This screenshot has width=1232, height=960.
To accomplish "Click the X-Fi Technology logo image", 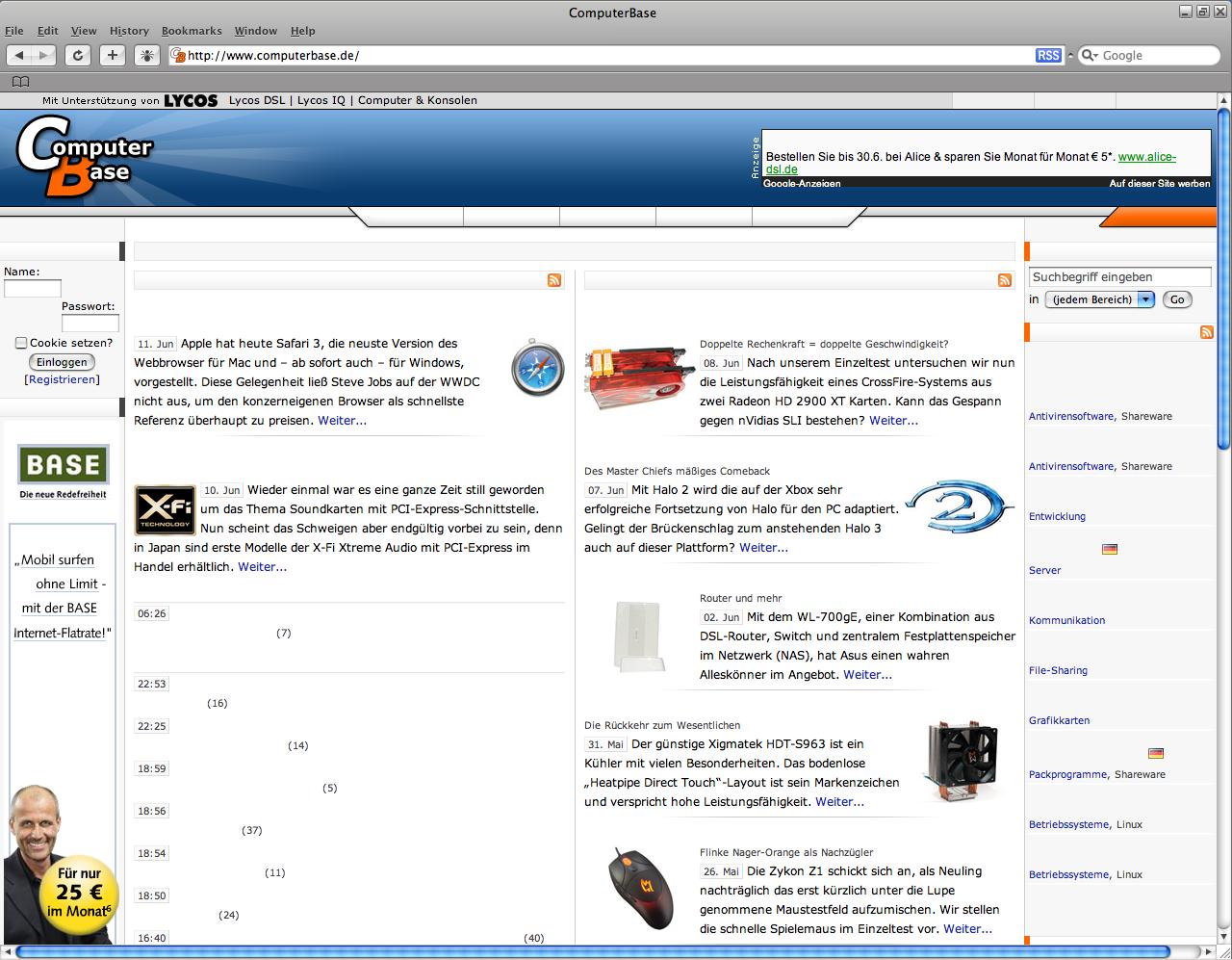I will coord(165,509).
